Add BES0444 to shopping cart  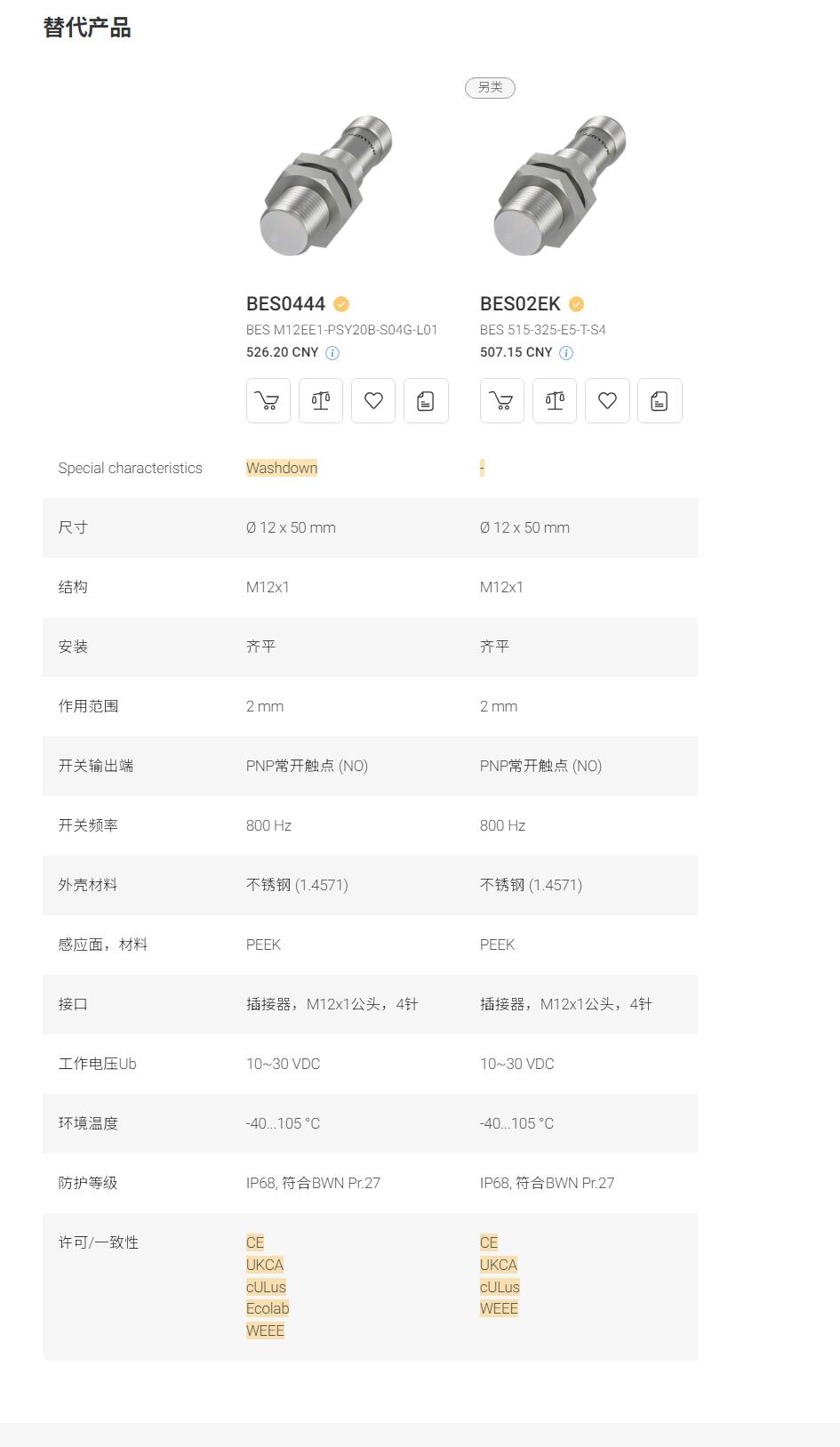point(268,400)
